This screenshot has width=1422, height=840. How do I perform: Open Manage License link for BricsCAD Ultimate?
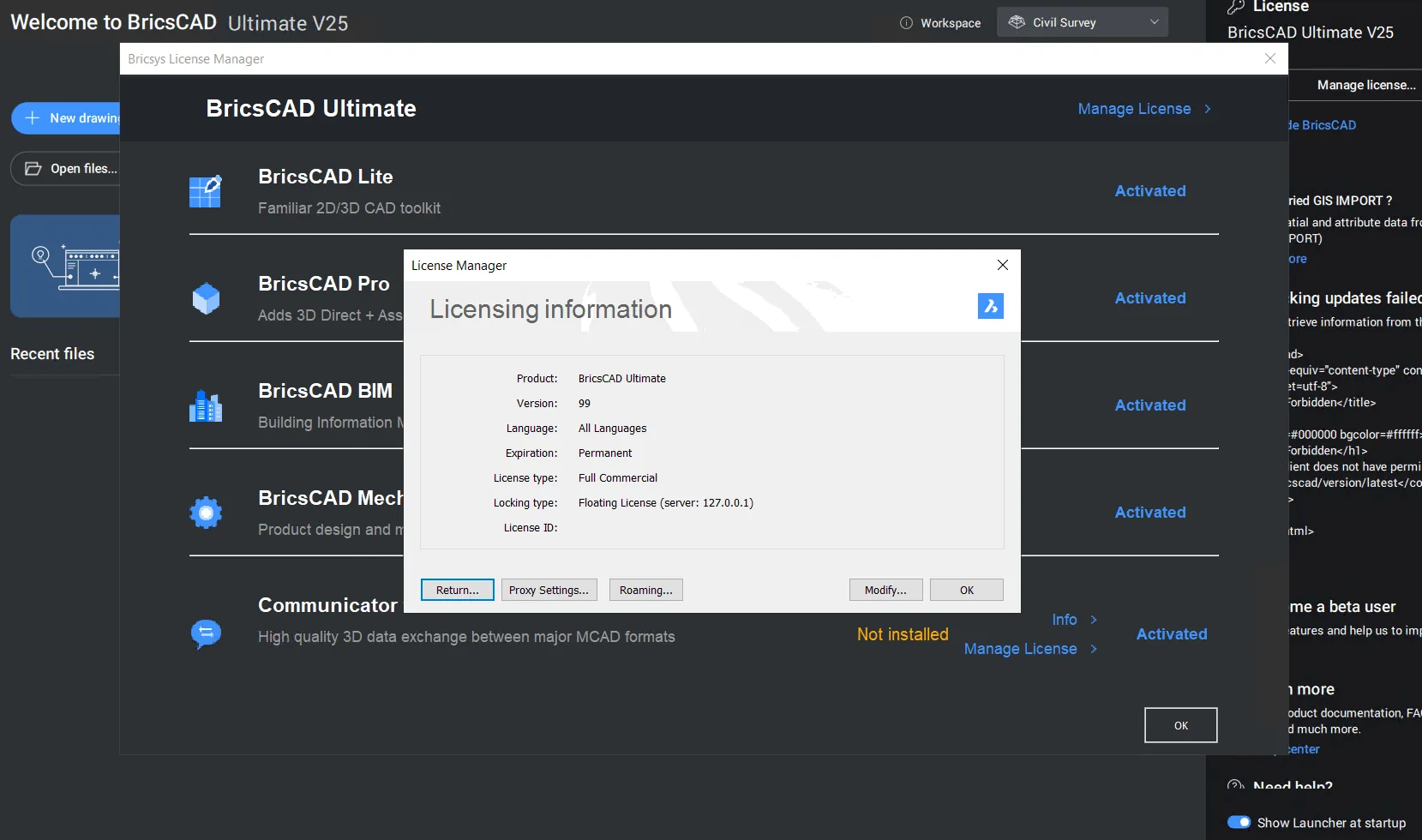1134,109
